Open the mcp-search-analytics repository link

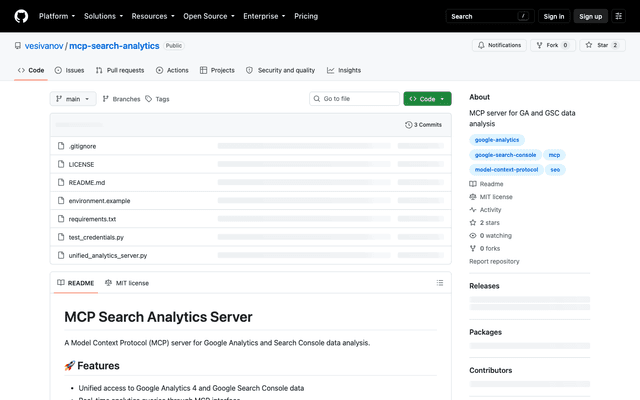114,46
